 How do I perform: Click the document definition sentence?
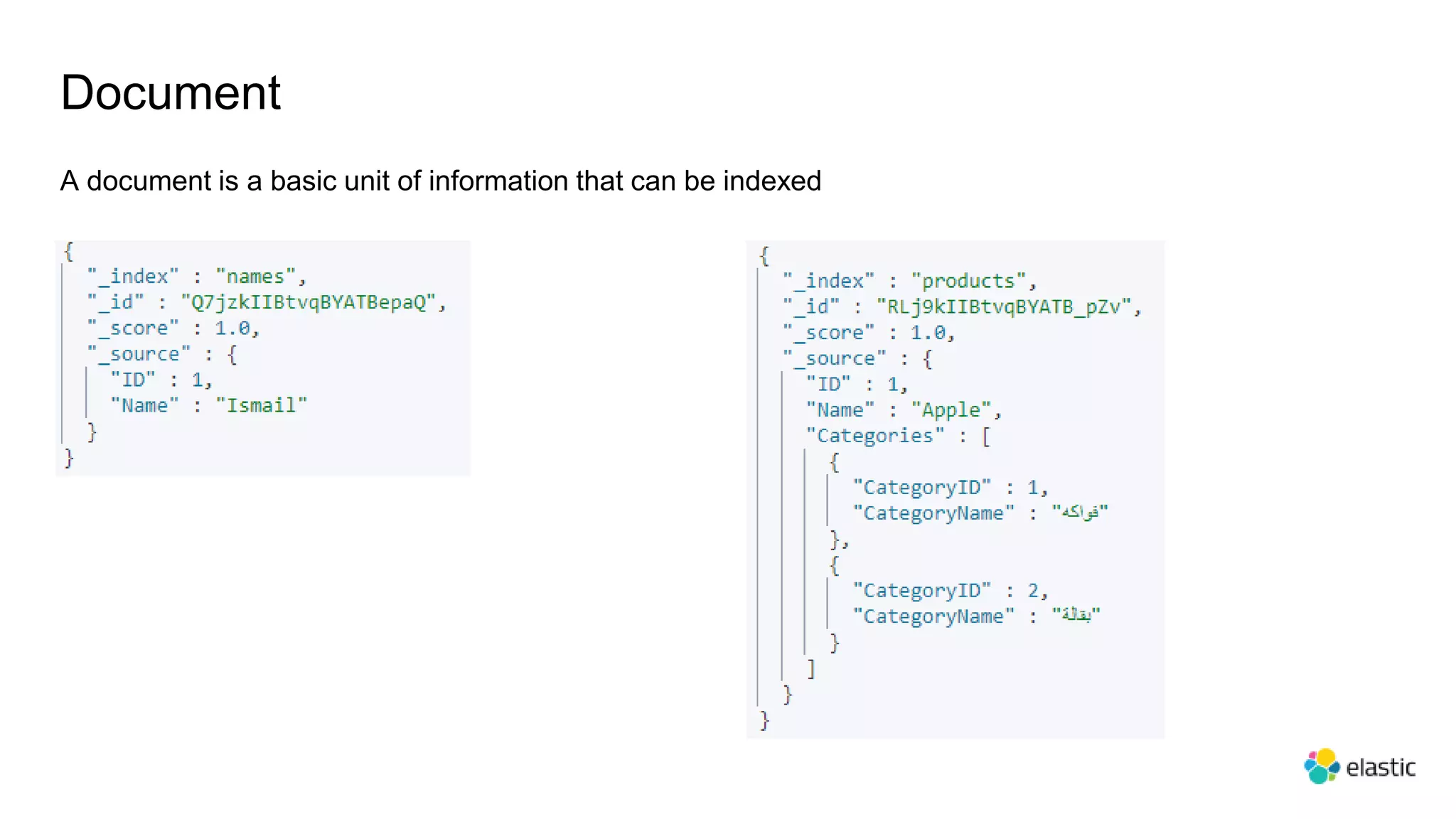coord(440,181)
